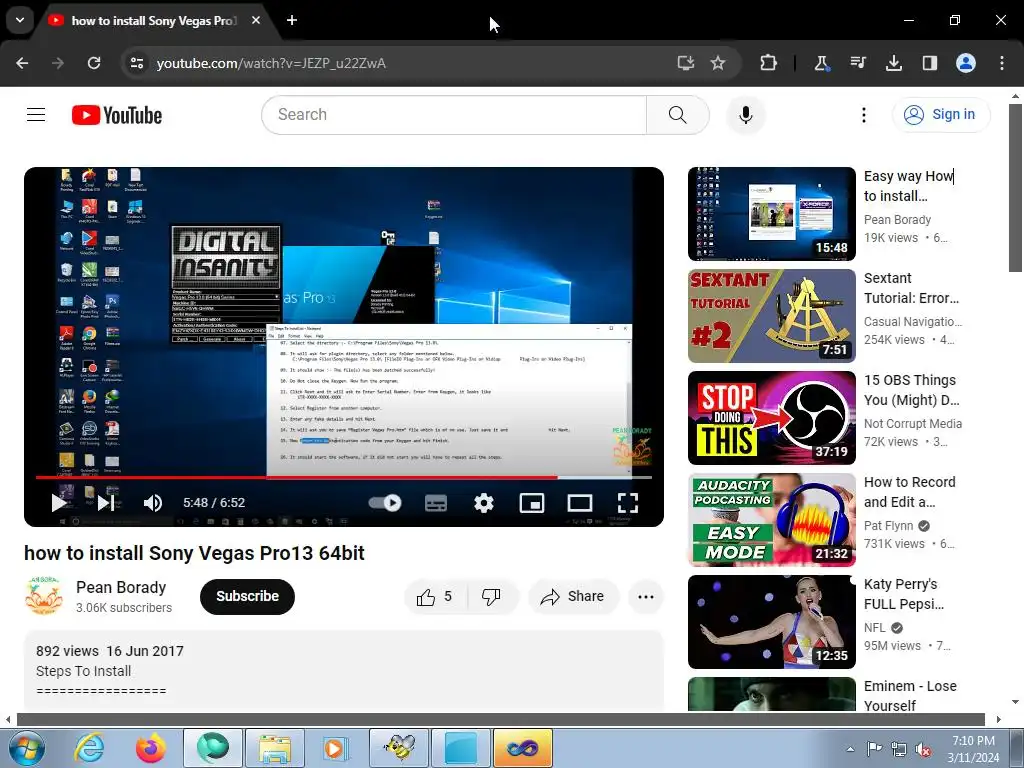Subscribe to Pean Borady
The height and width of the screenshot is (768, 1024).
(x=247, y=596)
